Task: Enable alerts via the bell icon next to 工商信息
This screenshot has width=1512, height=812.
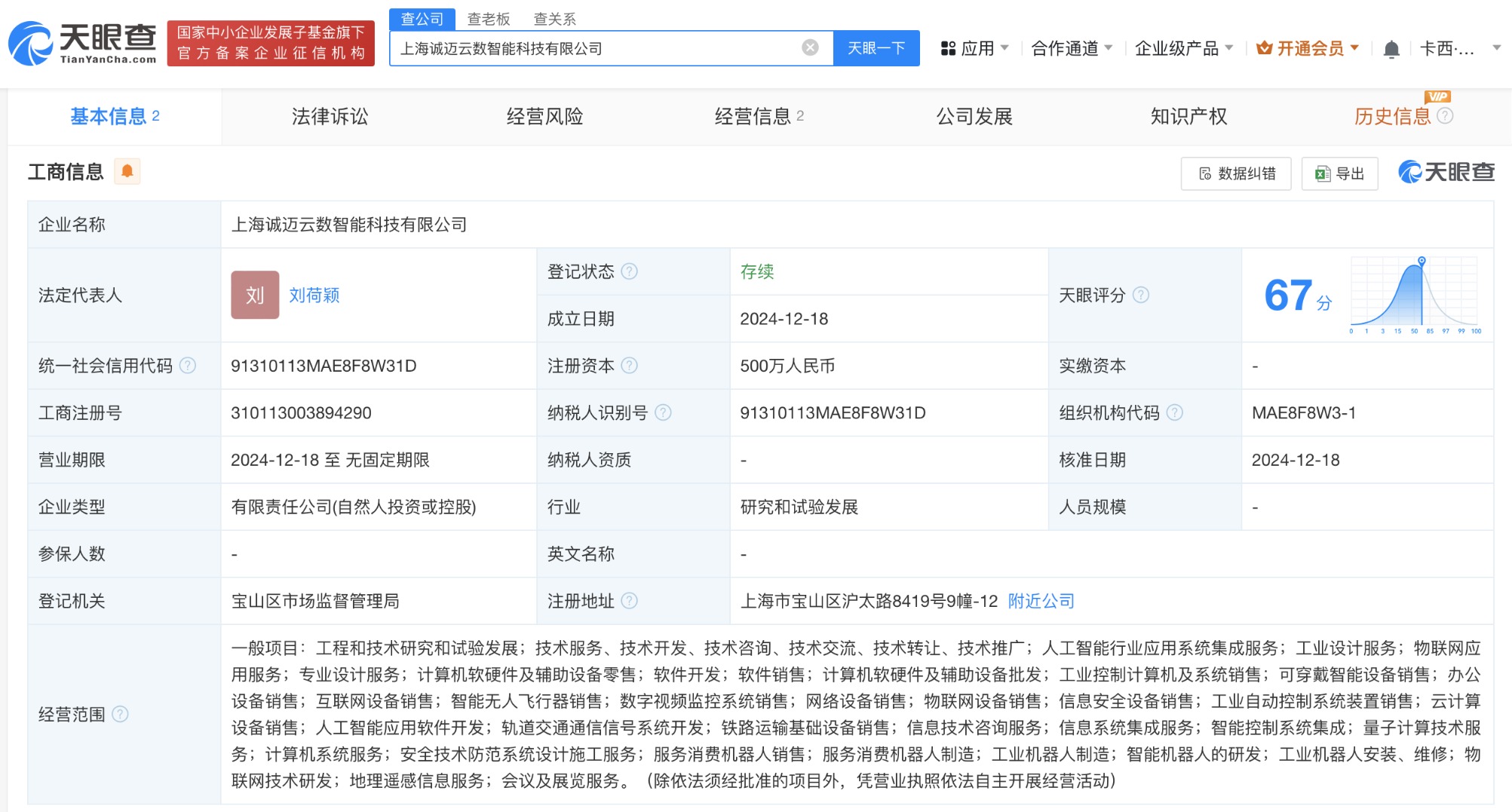Action: click(127, 171)
